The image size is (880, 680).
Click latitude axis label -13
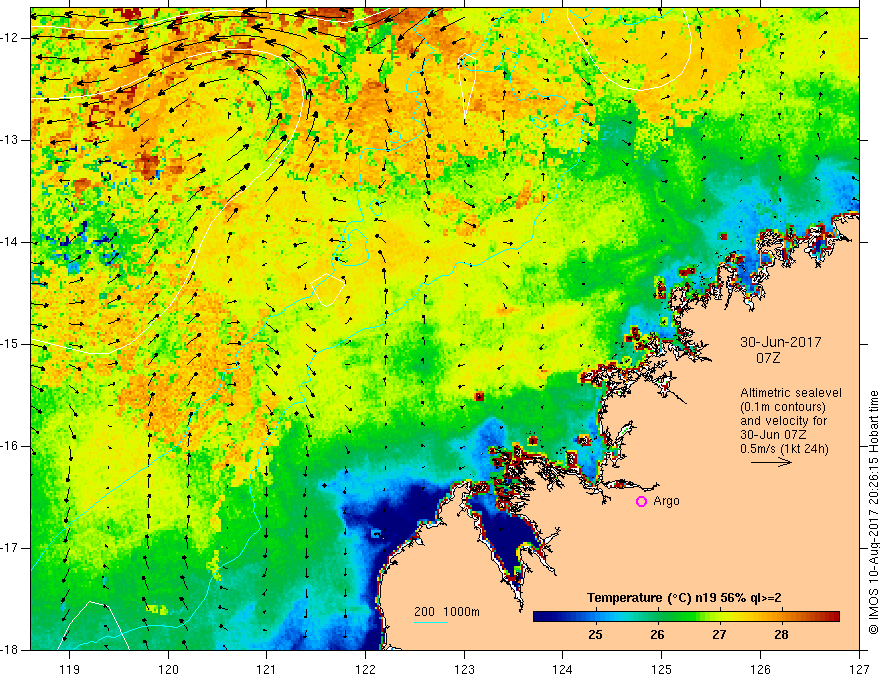click(x=11, y=140)
